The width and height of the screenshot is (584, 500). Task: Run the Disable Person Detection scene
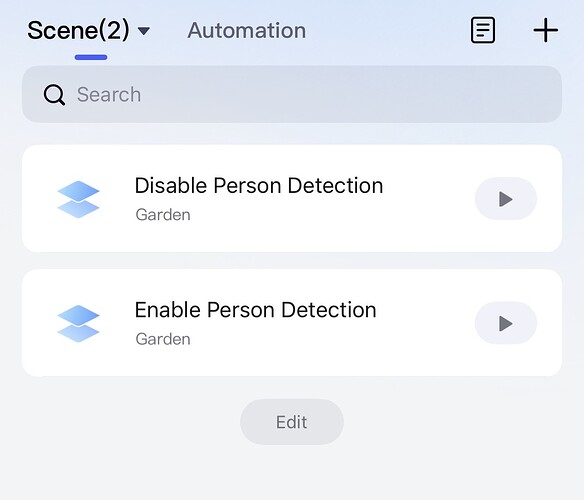506,199
